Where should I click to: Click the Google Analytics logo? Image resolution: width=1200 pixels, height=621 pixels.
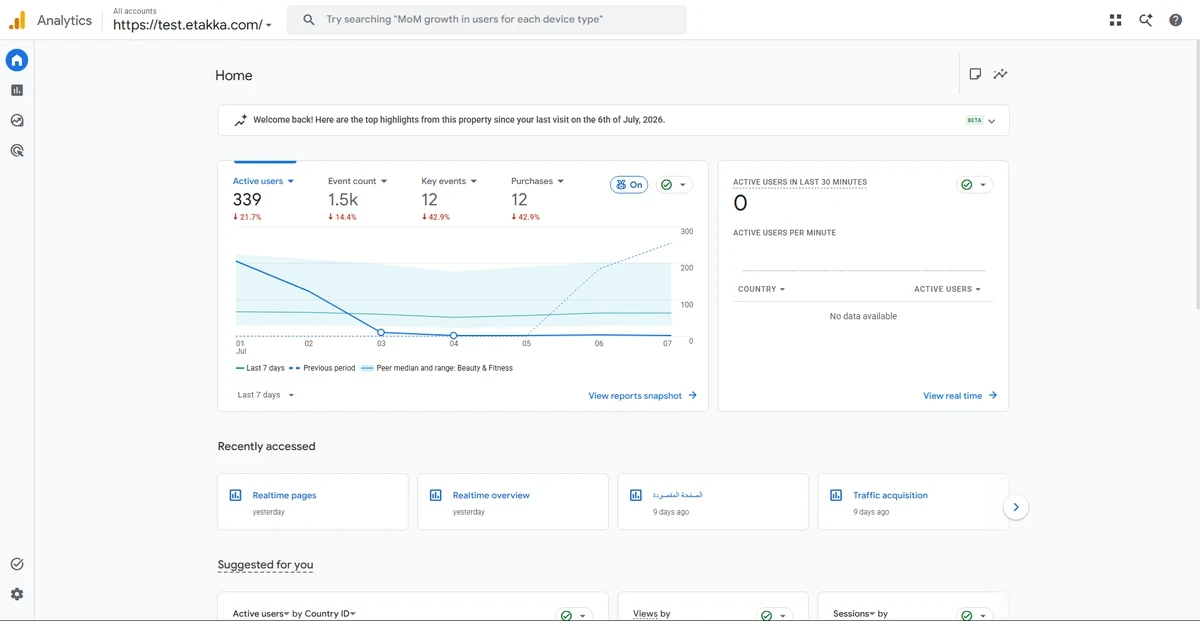(17, 20)
